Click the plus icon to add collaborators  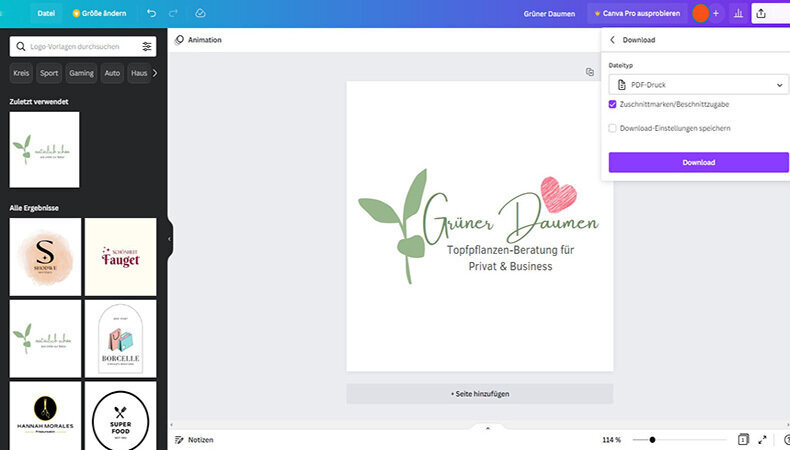pyautogui.click(x=716, y=13)
